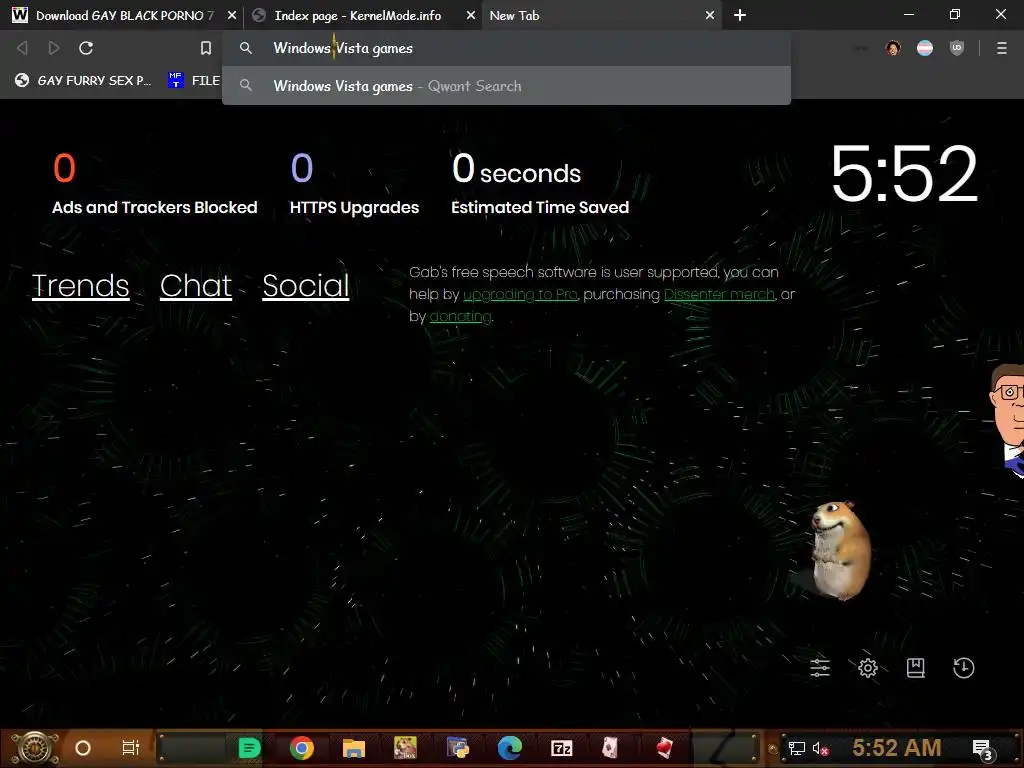
Task: Open the Social link
Action: click(306, 285)
